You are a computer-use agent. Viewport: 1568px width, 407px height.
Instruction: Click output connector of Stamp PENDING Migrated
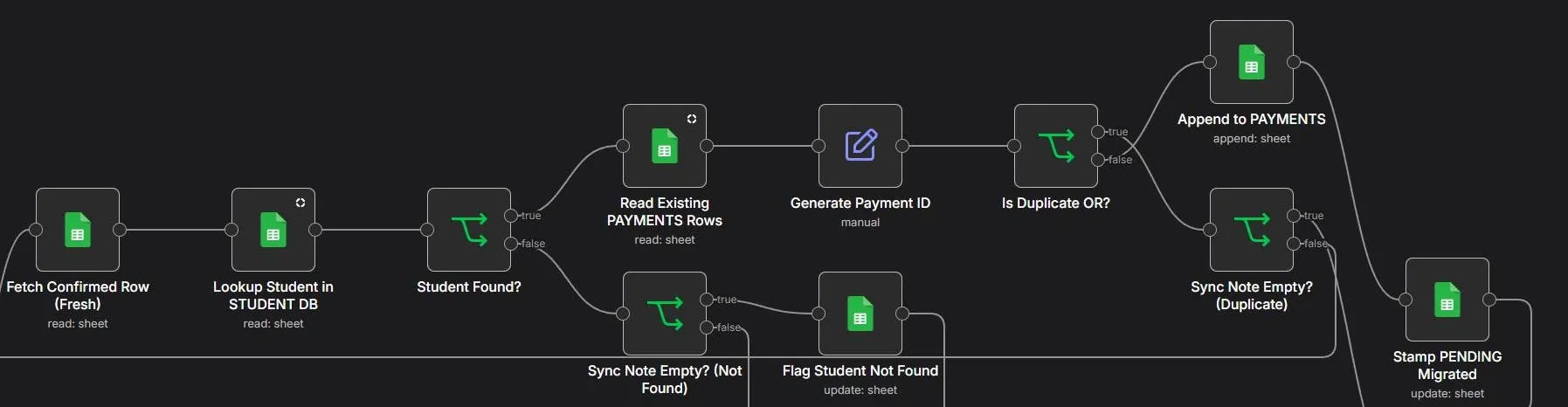(1489, 300)
